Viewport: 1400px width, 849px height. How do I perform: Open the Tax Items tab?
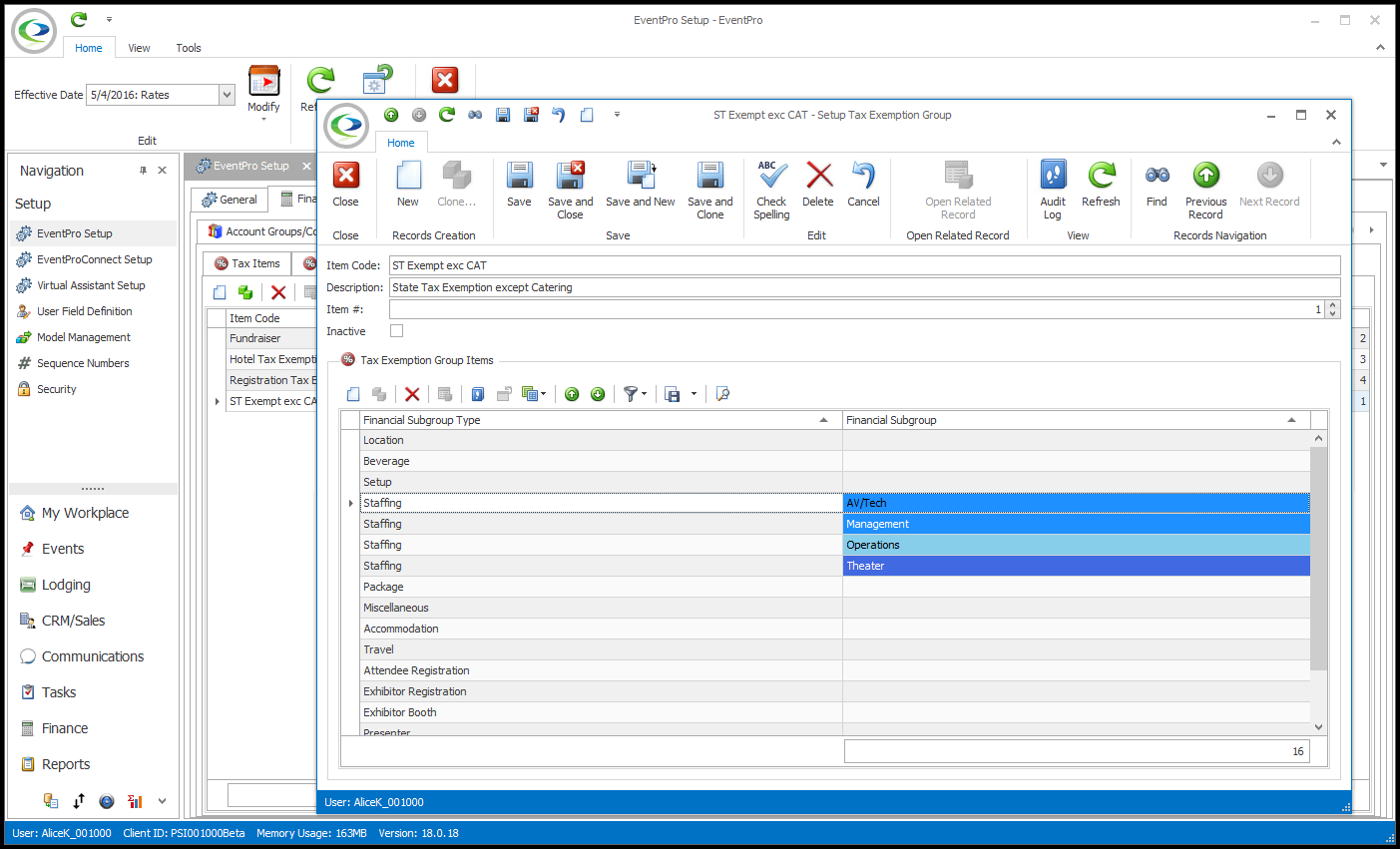click(247, 263)
